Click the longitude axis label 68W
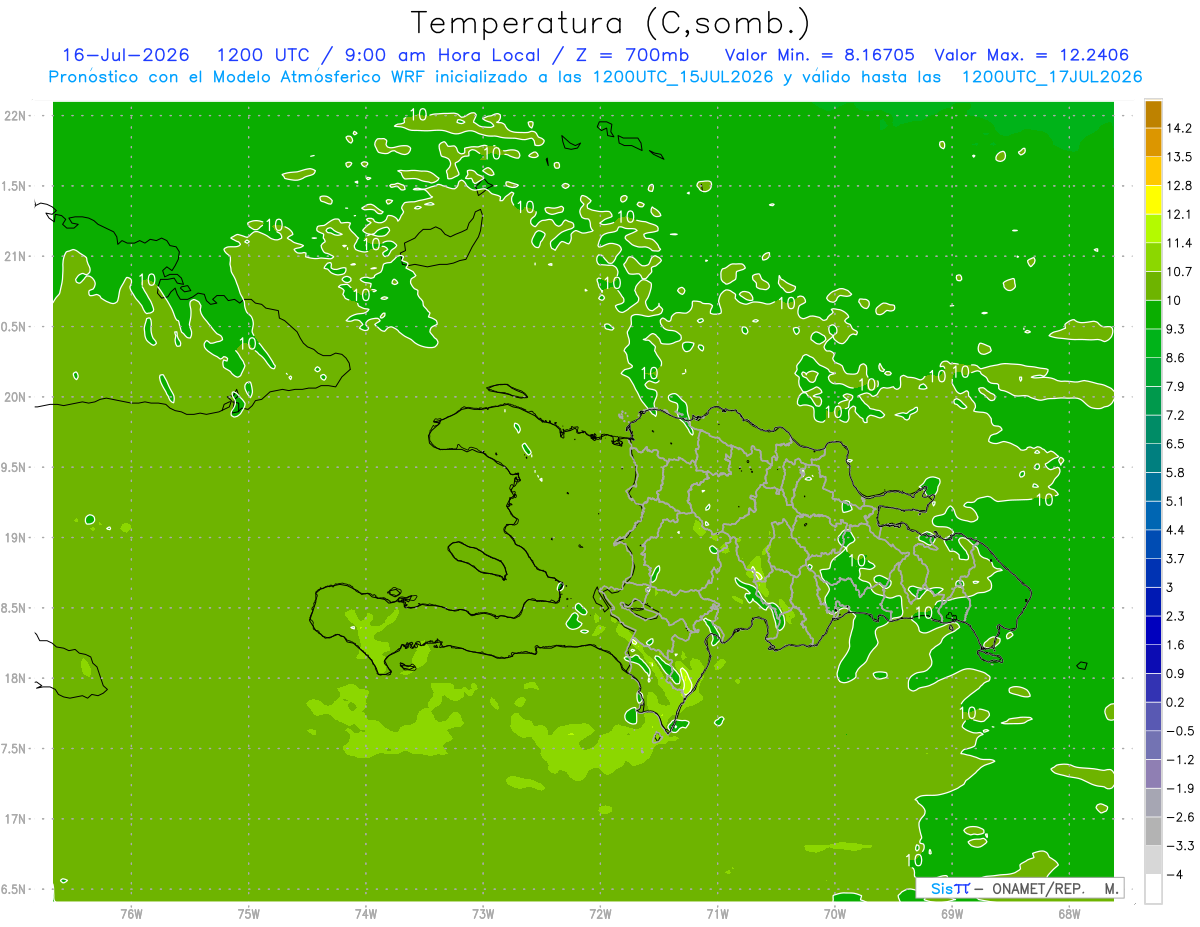 [x=1068, y=913]
